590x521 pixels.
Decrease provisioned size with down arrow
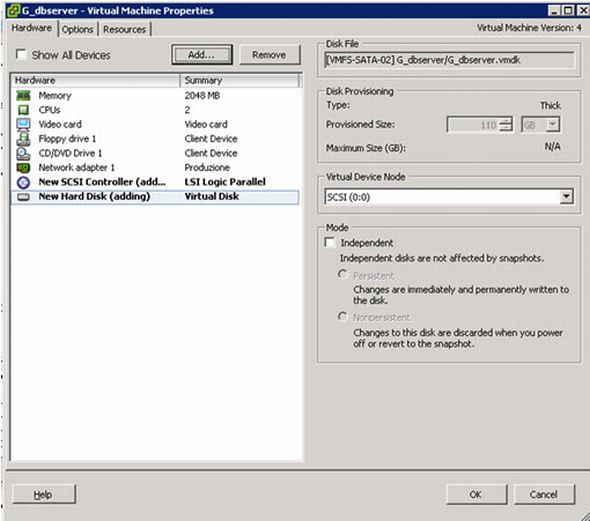[x=506, y=128]
